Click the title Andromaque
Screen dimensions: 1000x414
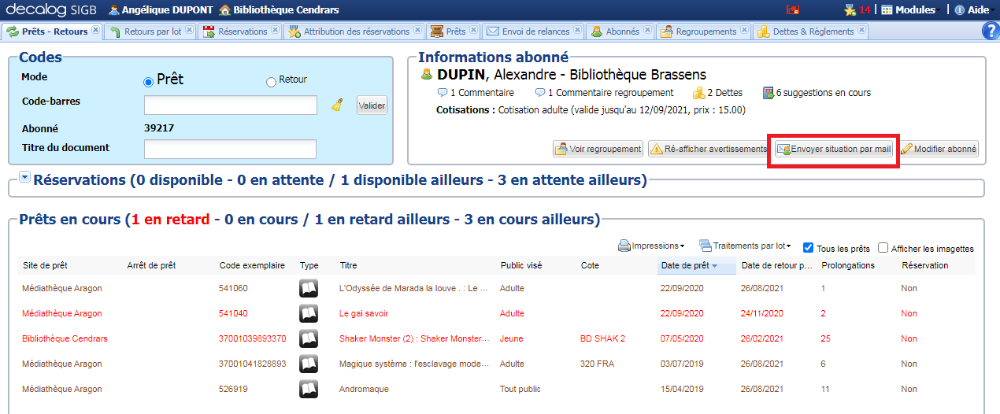[x=364, y=388]
